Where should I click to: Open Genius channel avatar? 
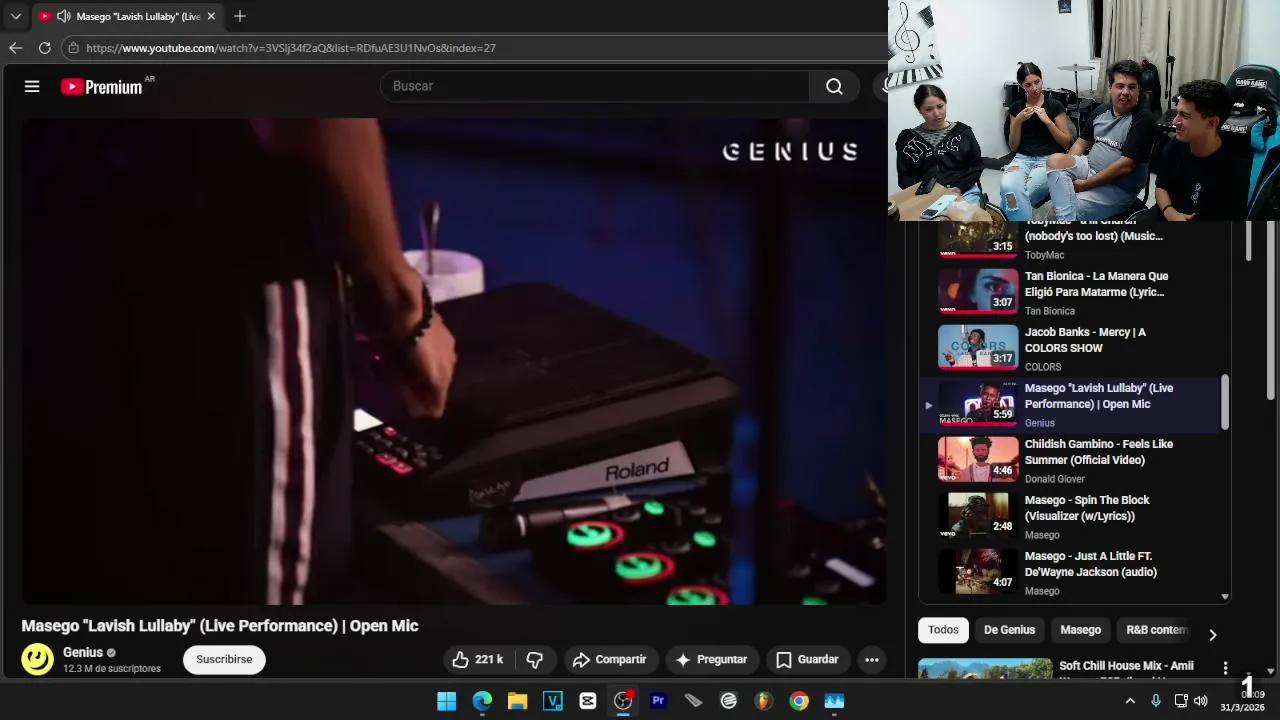[38, 659]
